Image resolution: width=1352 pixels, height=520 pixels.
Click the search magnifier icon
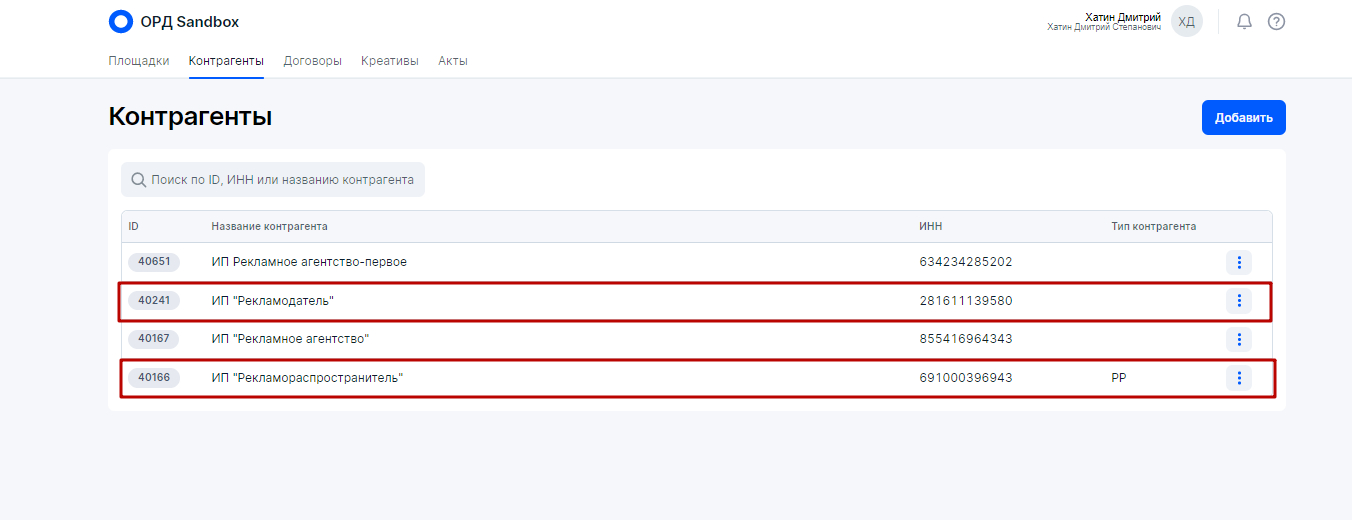[x=138, y=180]
